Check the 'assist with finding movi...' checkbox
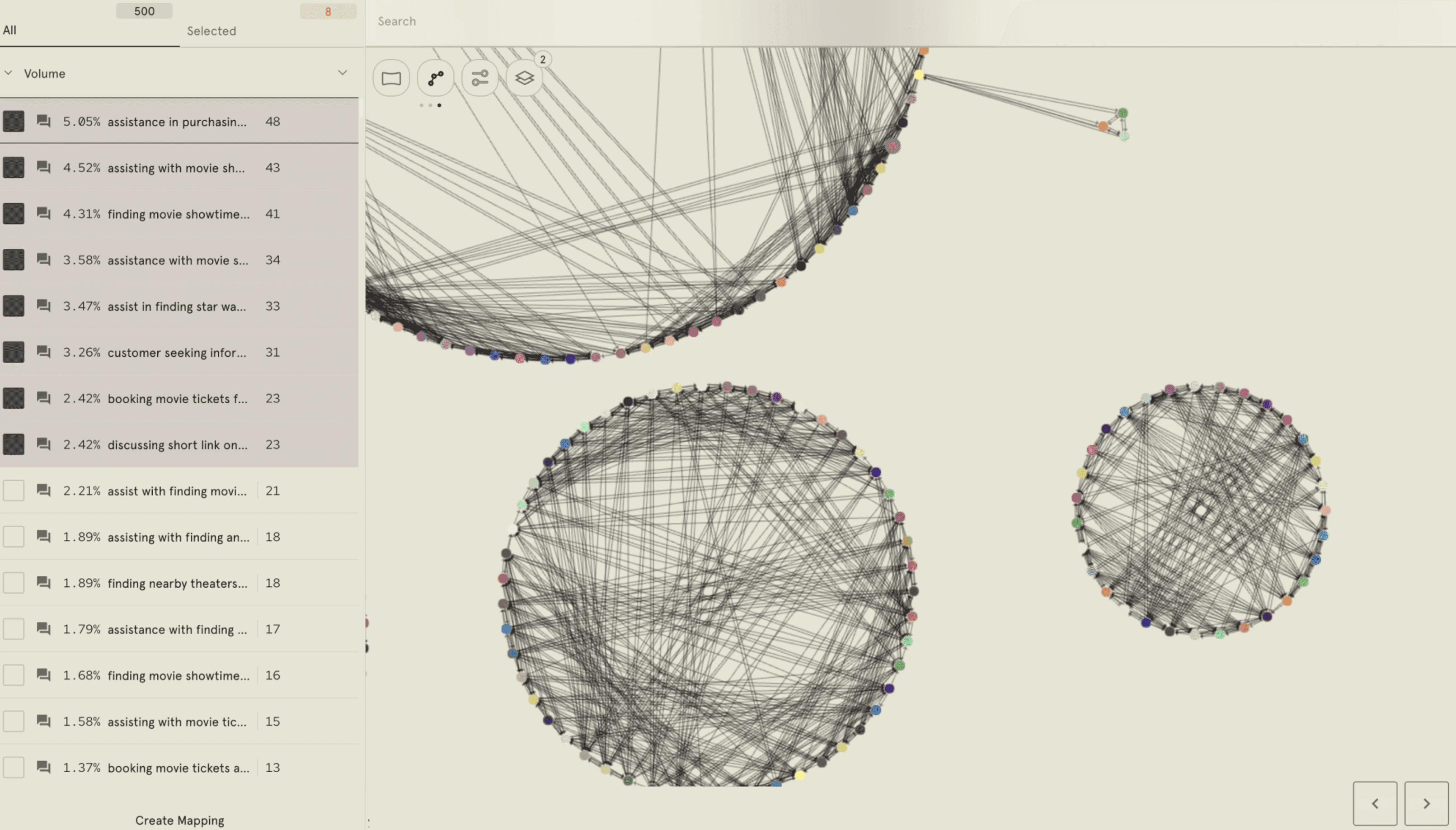Screen dimensions: 1456x830 tap(14, 490)
